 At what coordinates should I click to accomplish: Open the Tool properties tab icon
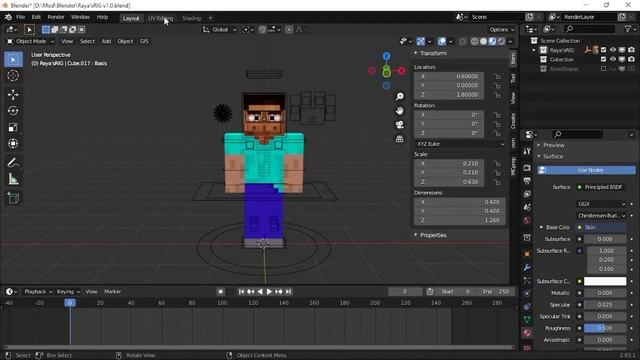coord(527,151)
